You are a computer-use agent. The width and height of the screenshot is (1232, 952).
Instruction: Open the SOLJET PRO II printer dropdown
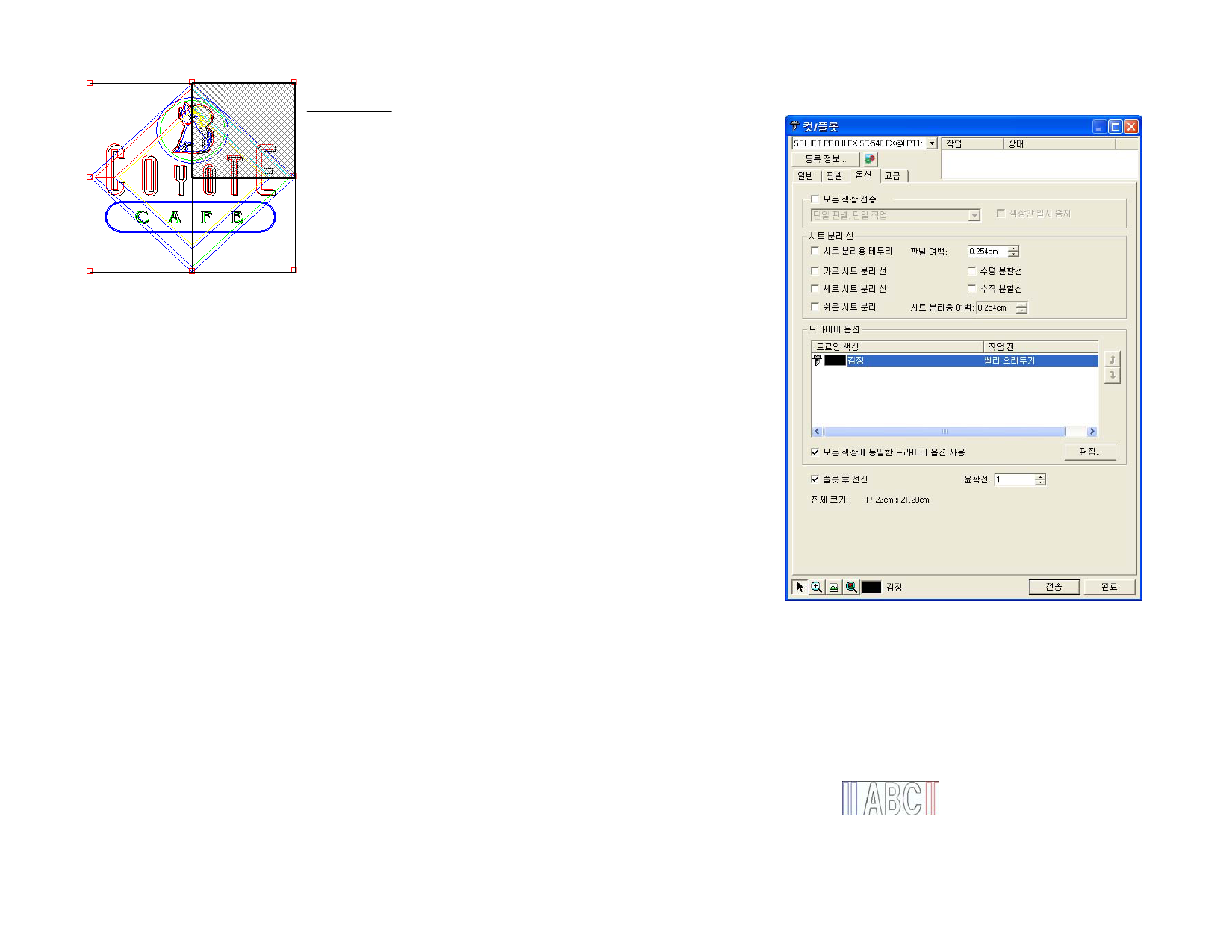click(x=932, y=143)
